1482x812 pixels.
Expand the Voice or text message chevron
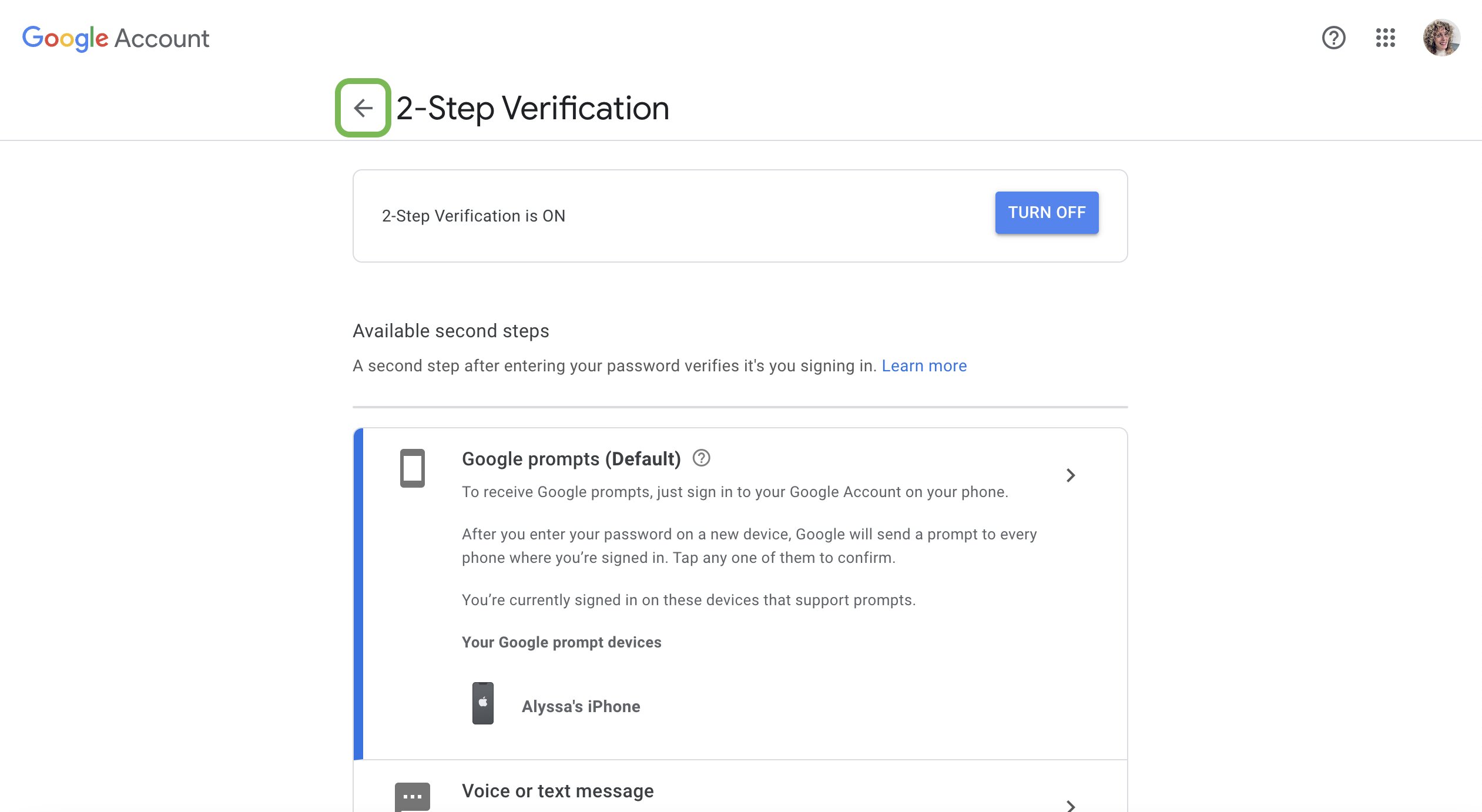point(1071,806)
